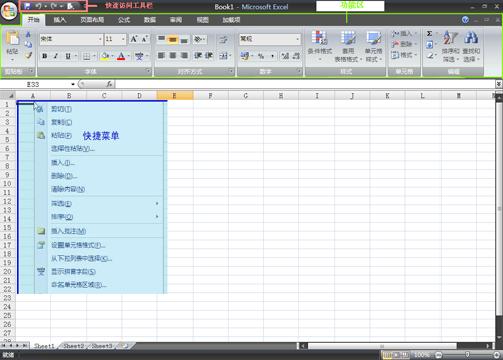Open the Alignment dialog launcher
Screen dimensions: 503x360
click(231, 71)
